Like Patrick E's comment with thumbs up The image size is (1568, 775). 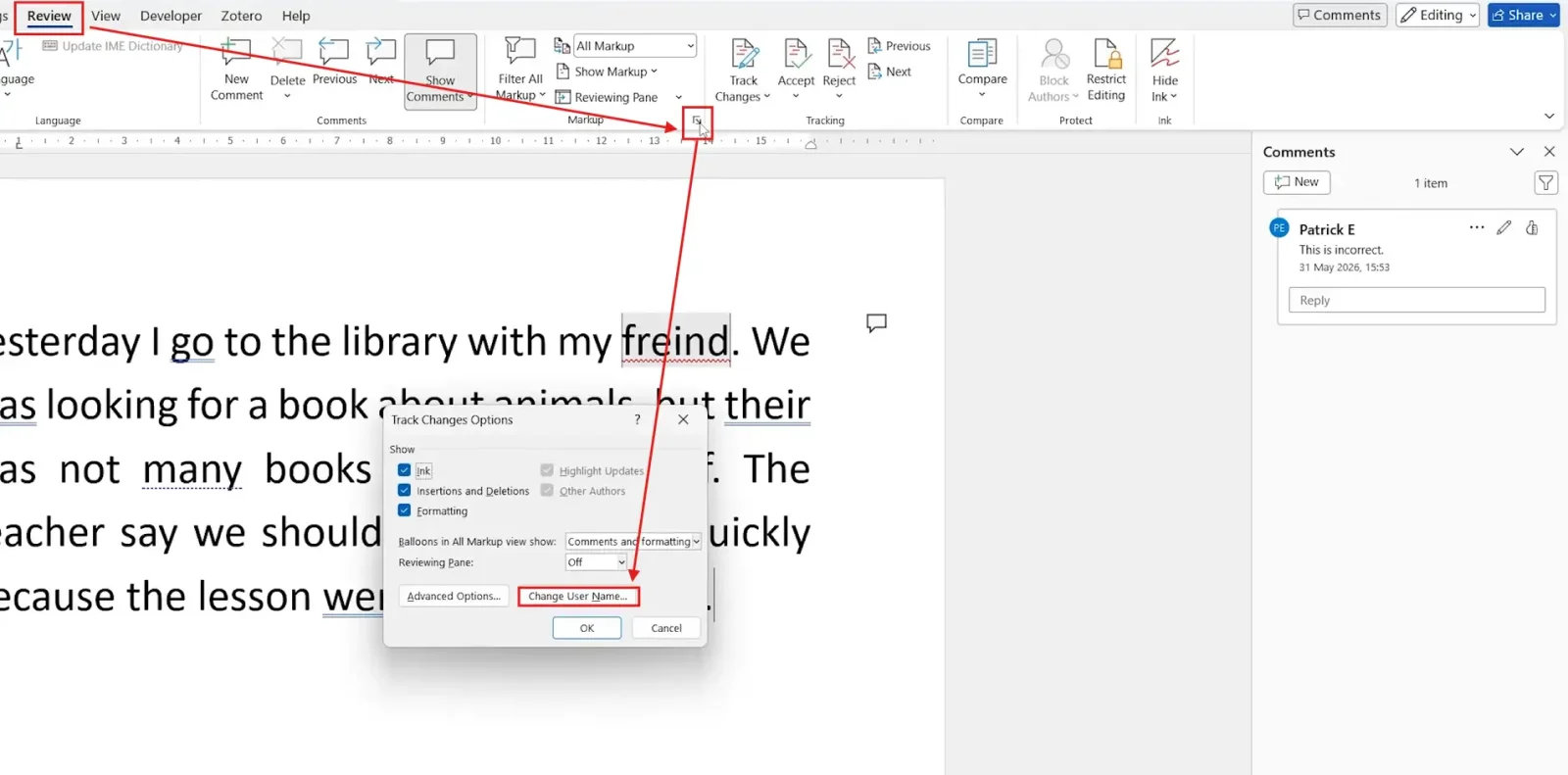[x=1532, y=227]
